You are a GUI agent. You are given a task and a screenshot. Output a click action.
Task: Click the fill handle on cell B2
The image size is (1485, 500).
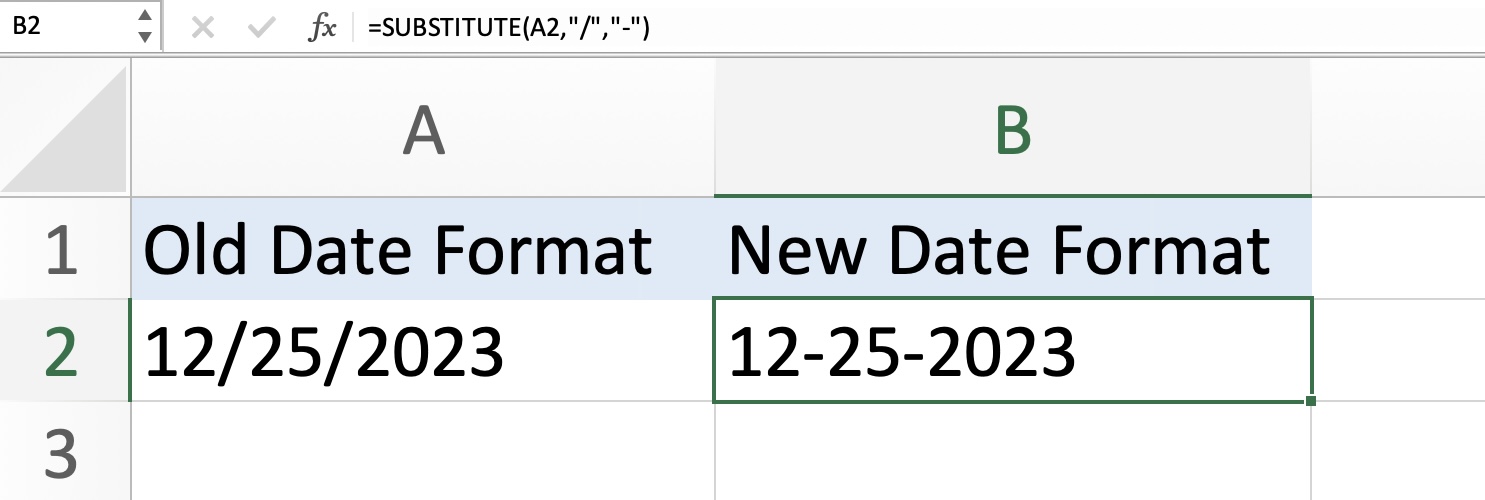1310,401
